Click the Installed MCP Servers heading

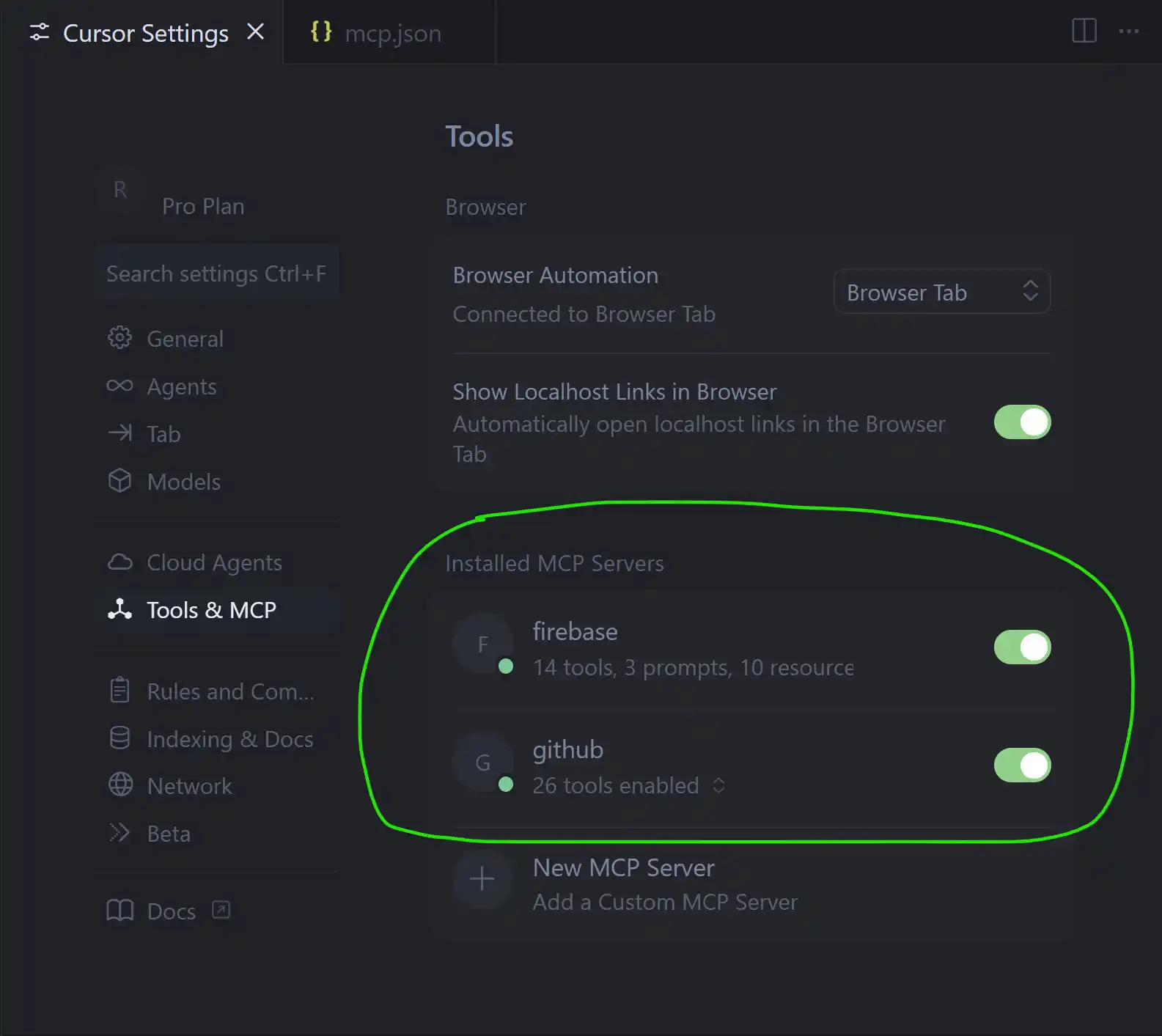point(554,563)
